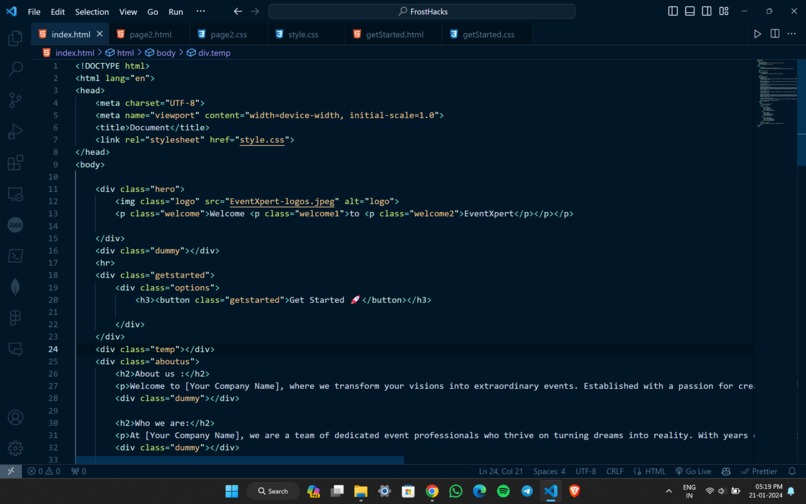Viewport: 806px width, 504px height.
Task: Show errors and warnings count in status bar
Action: 44,471
